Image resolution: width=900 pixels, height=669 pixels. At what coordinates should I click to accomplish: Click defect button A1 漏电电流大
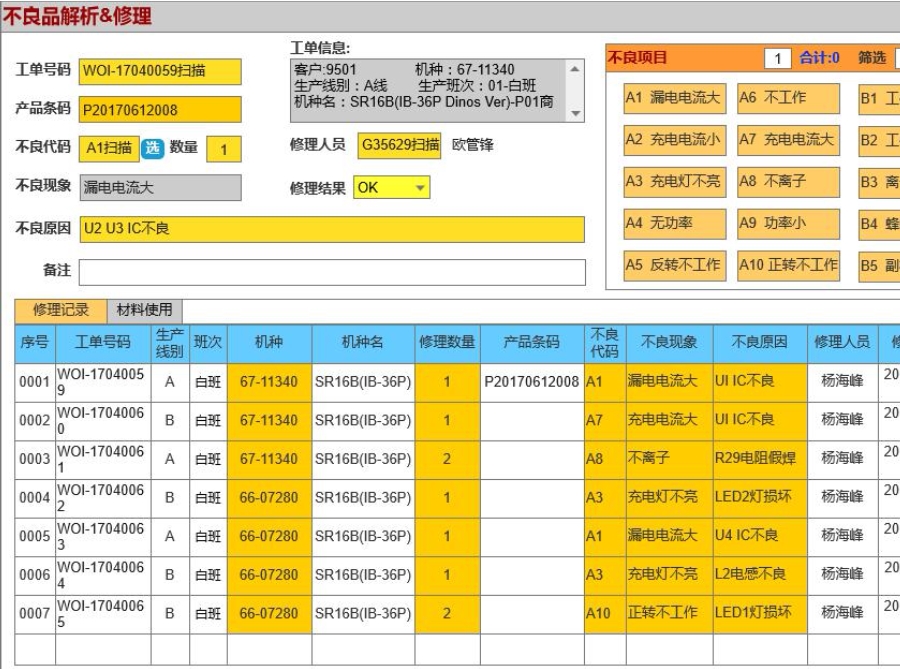coord(672,98)
